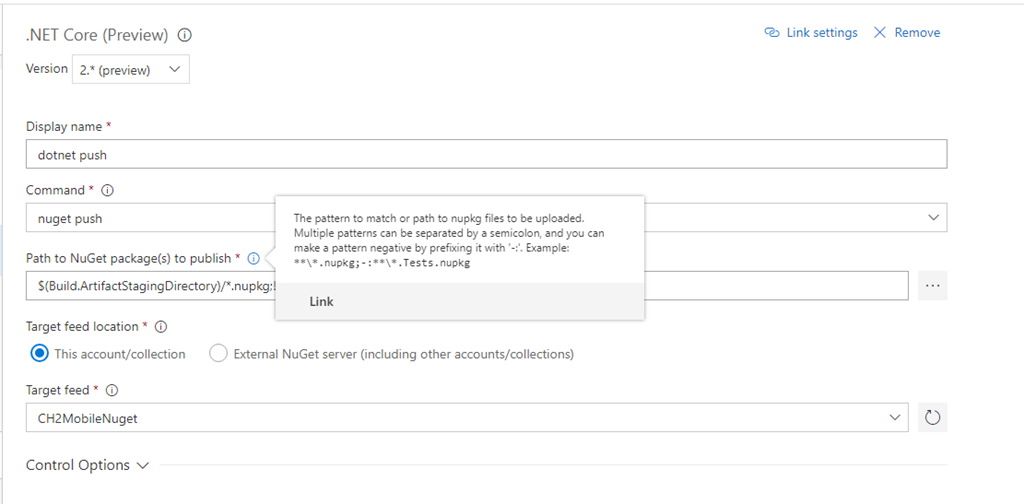Viewport: 1024px width, 504px height.
Task: Open the CH2MobileNuget Target feed dropdown
Action: 466,418
